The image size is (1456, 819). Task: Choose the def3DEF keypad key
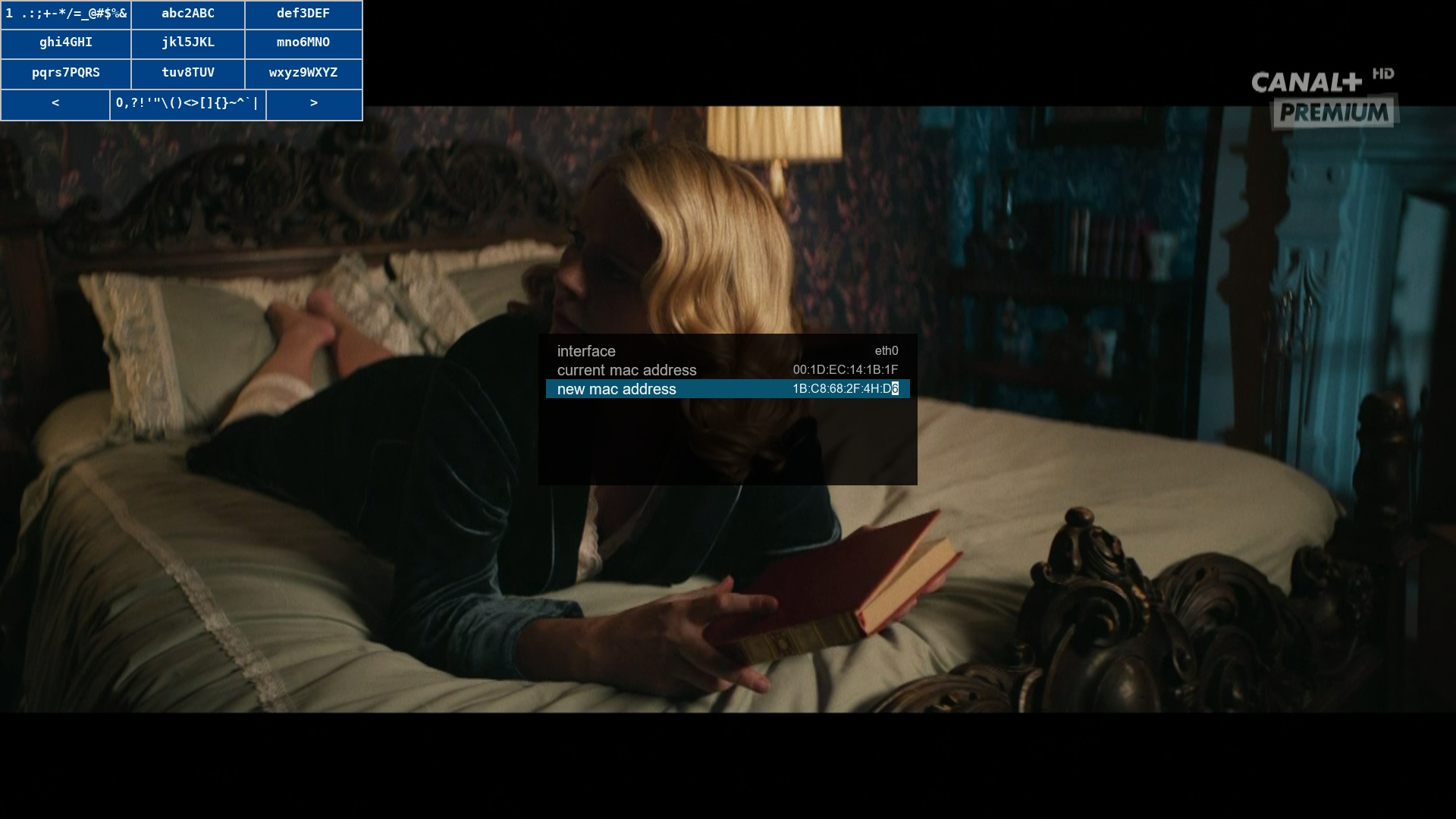click(x=303, y=14)
